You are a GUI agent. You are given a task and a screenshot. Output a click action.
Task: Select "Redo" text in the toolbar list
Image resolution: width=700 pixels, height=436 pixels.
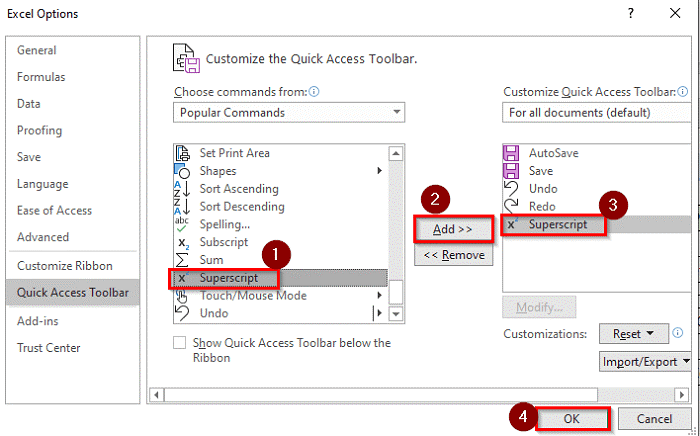point(542,207)
